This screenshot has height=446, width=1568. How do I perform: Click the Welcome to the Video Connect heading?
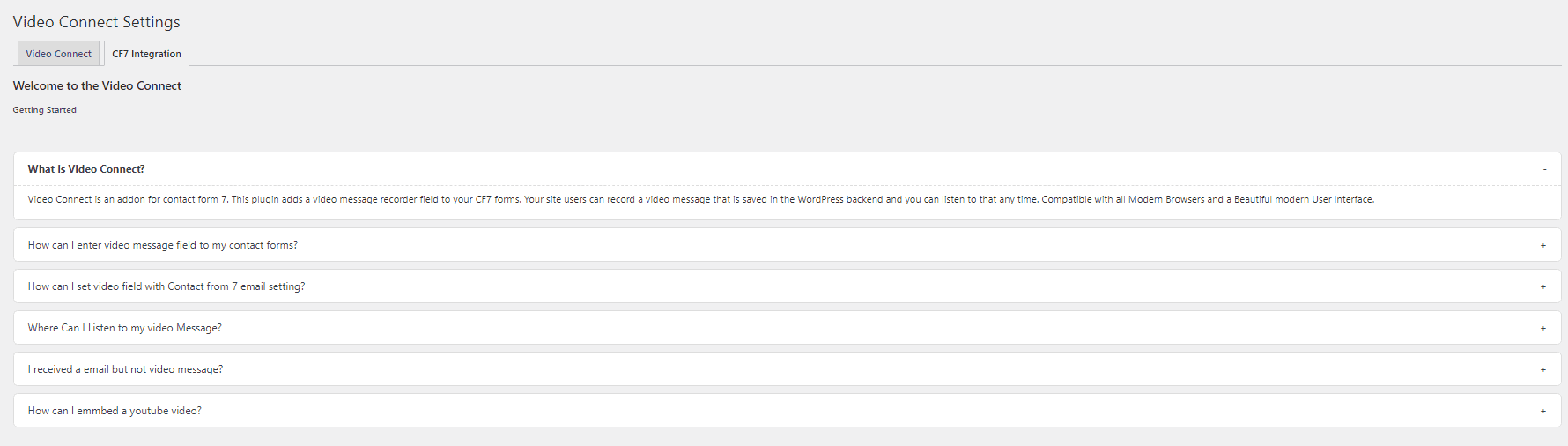(x=97, y=85)
